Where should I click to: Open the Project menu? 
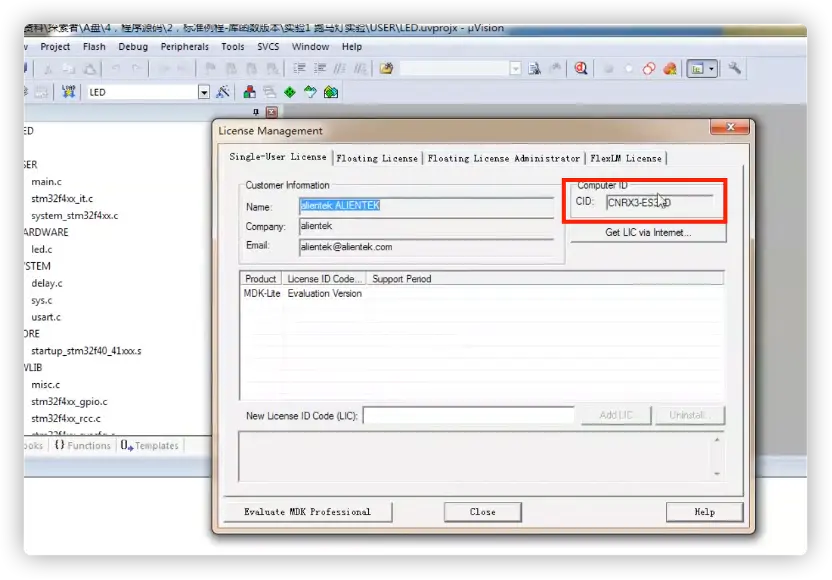click(x=55, y=47)
